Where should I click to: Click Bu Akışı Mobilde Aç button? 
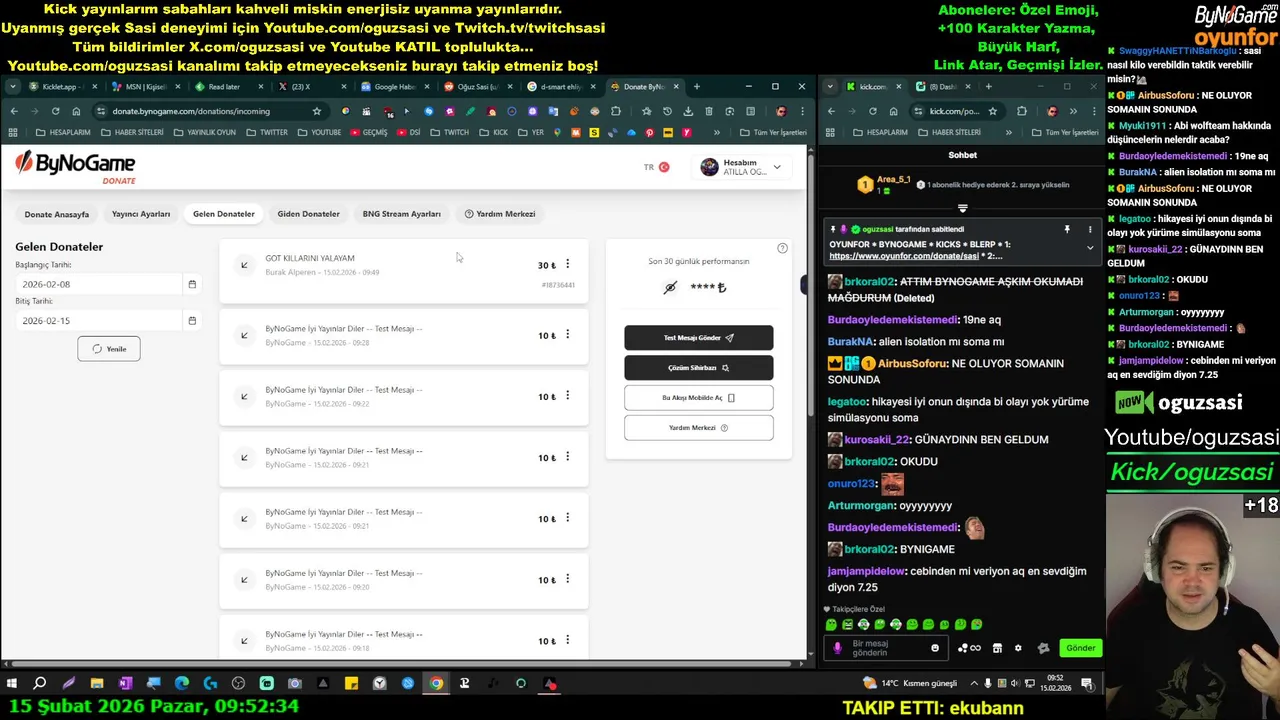699,398
